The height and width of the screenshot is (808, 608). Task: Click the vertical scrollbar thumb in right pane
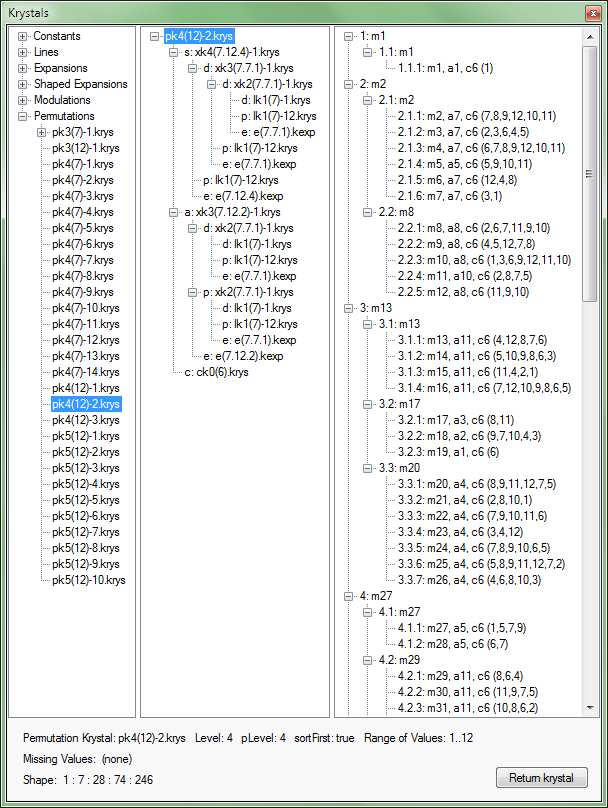point(590,174)
